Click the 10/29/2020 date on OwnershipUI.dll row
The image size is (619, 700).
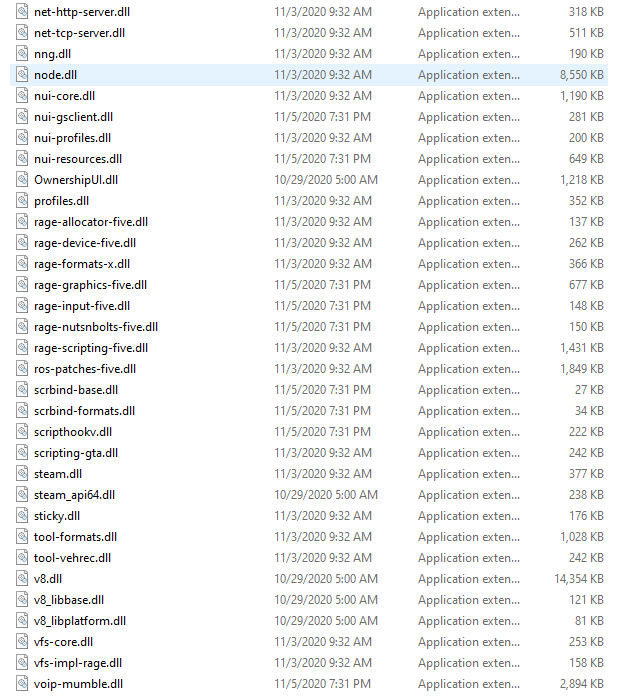(326, 179)
